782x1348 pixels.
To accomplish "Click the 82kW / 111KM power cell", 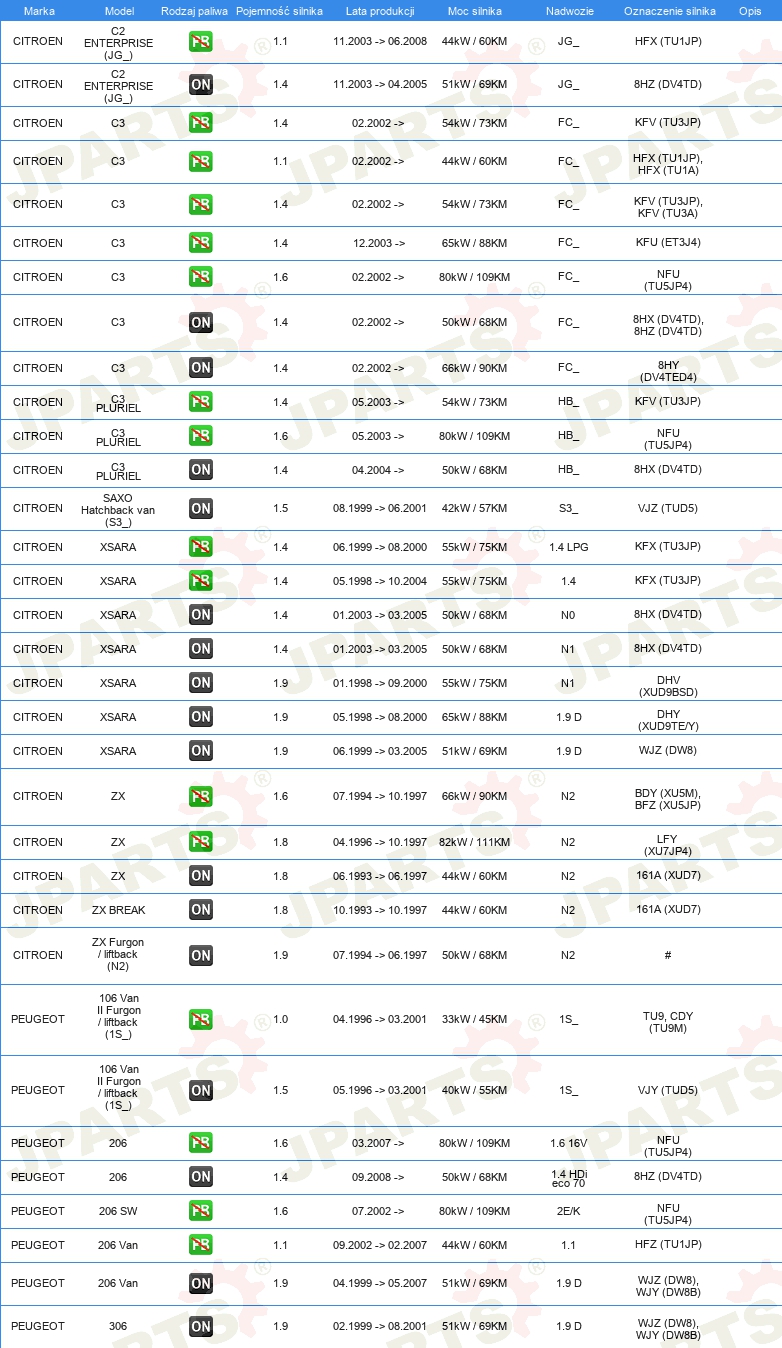I will (x=475, y=842).
